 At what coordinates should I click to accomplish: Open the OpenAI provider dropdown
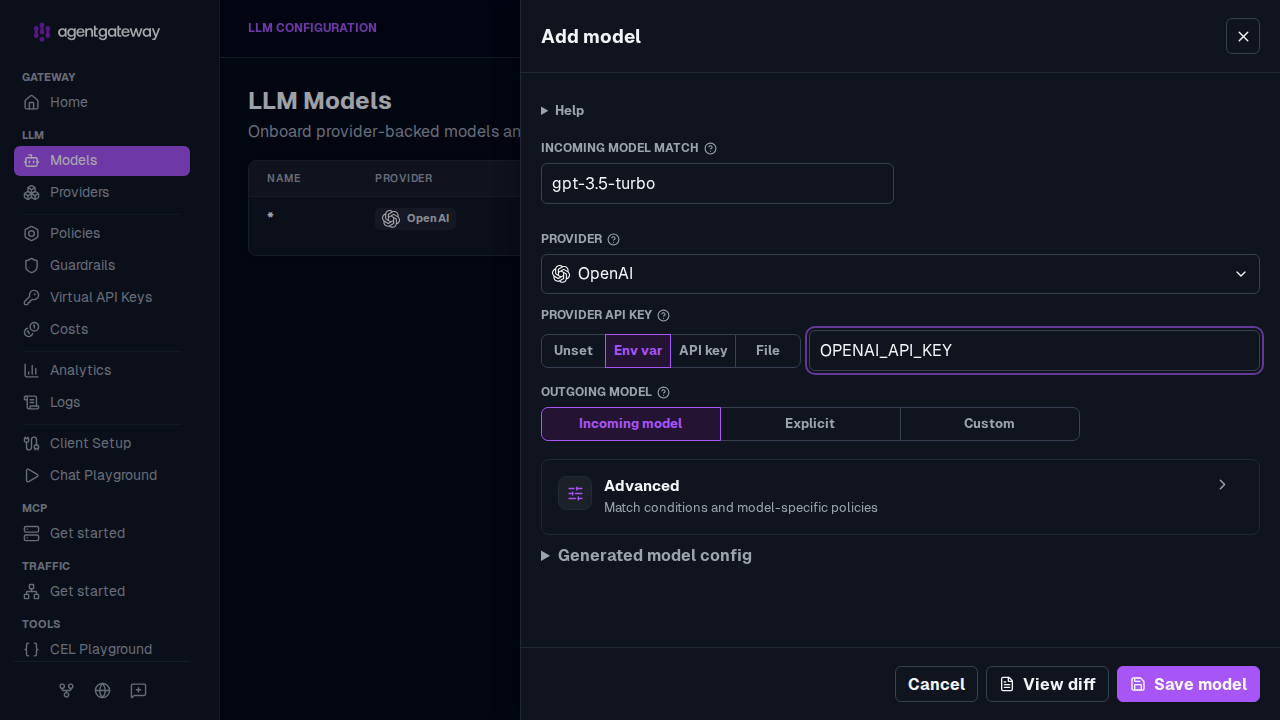(x=900, y=274)
